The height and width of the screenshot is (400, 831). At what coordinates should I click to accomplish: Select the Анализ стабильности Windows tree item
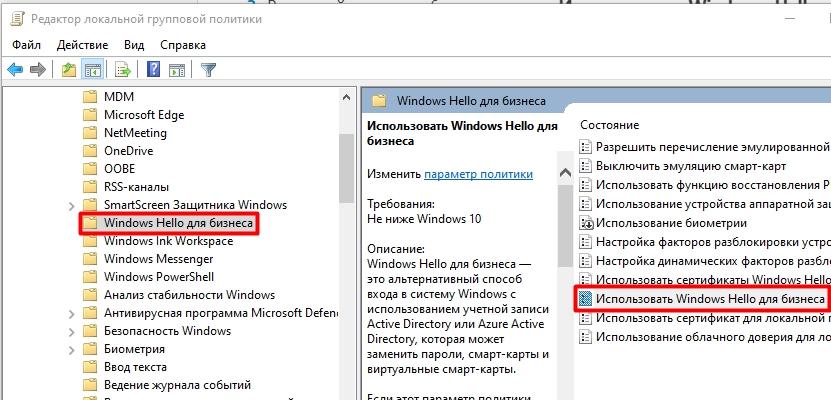pyautogui.click(x=189, y=295)
